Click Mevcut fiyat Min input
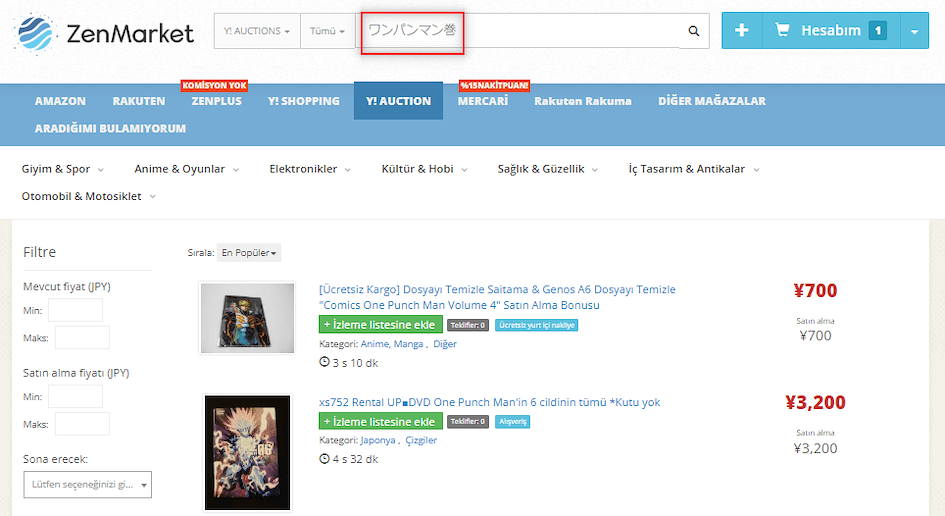The width and height of the screenshot is (945, 516). [75, 310]
